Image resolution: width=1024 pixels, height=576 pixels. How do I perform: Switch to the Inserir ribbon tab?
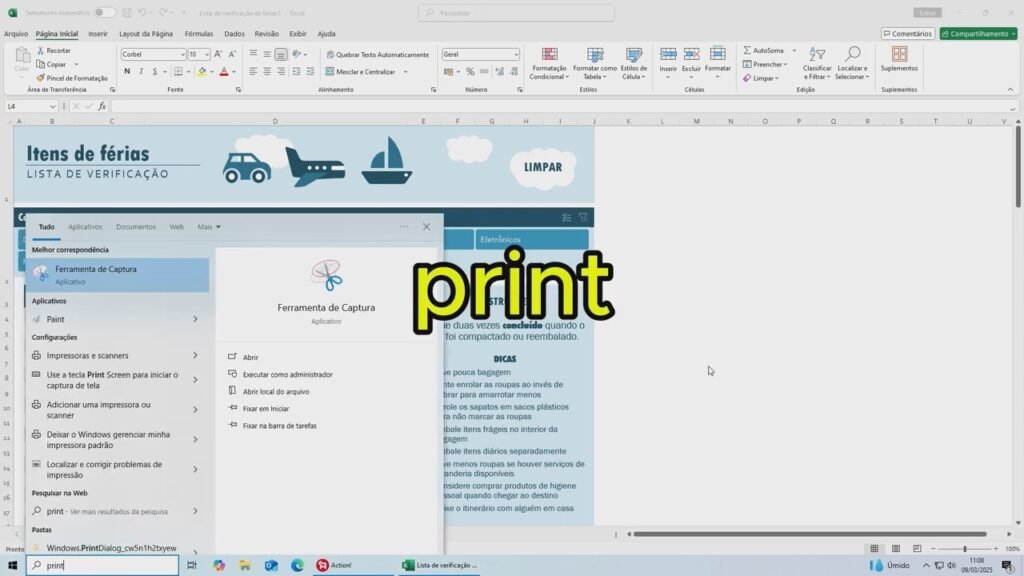coord(98,33)
